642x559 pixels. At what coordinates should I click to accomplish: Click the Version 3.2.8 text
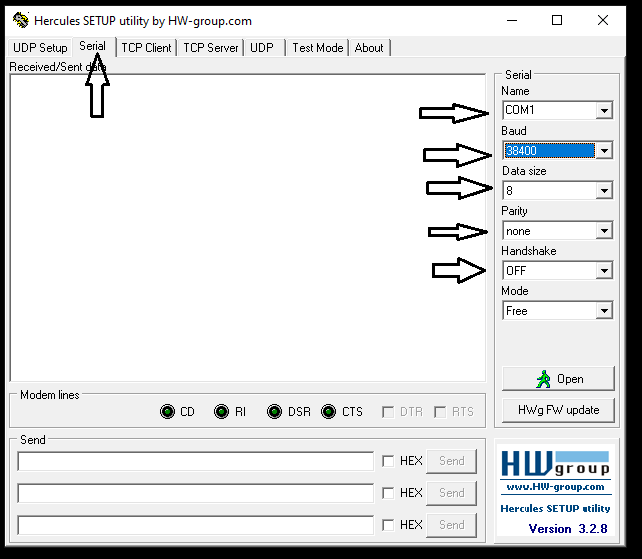[x=568, y=529]
